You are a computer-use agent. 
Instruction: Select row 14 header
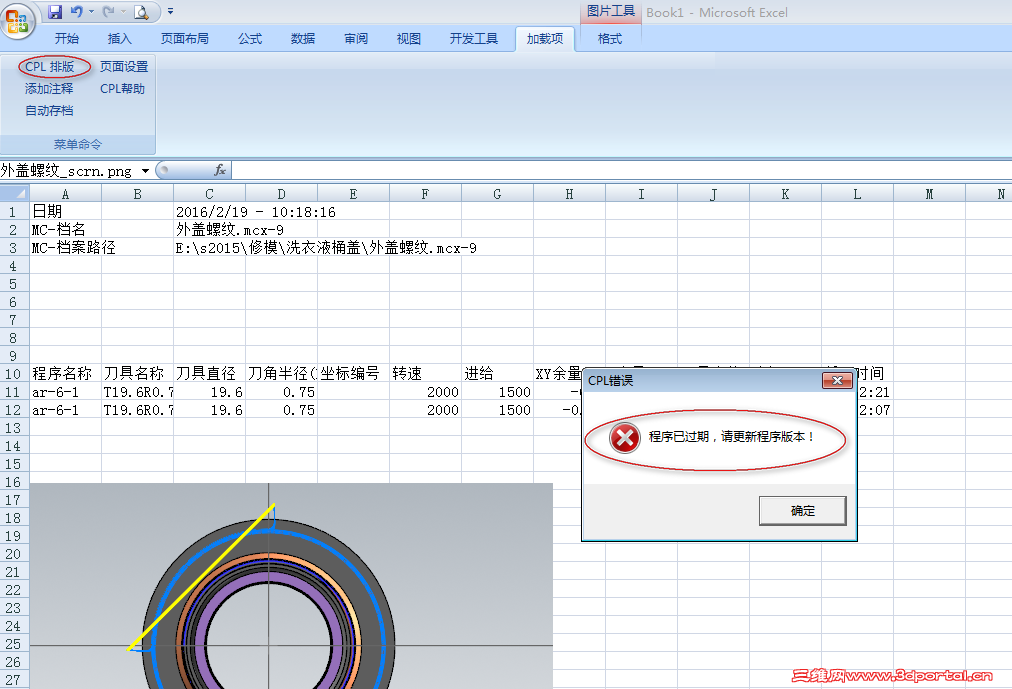coord(14,446)
